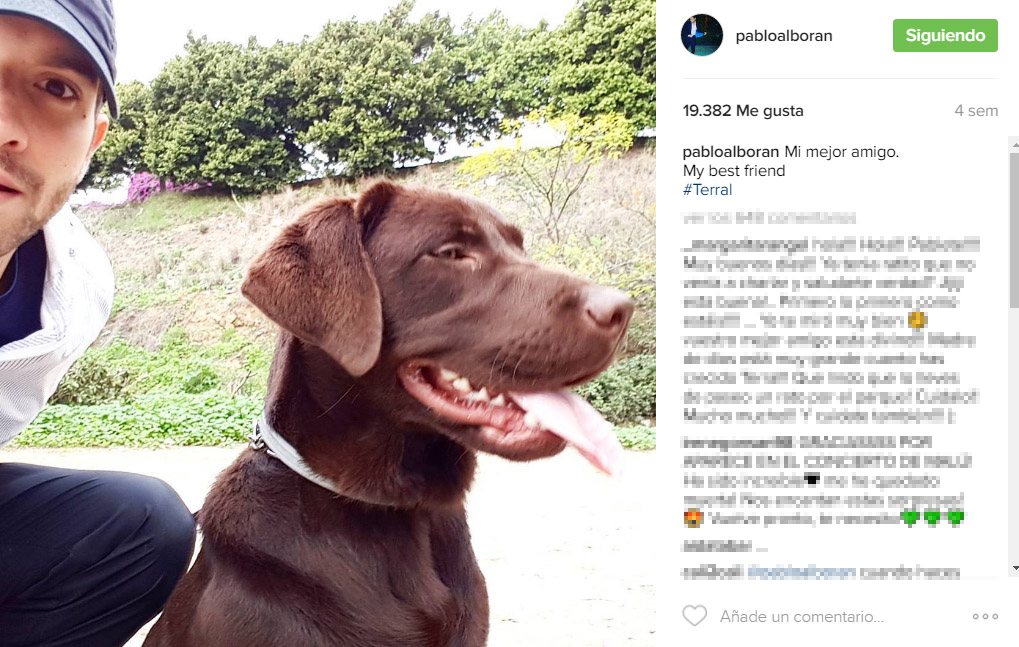Open the last visible commenter's username
Image resolution: width=1019 pixels, height=647 pixels.
pyautogui.click(x=713, y=572)
